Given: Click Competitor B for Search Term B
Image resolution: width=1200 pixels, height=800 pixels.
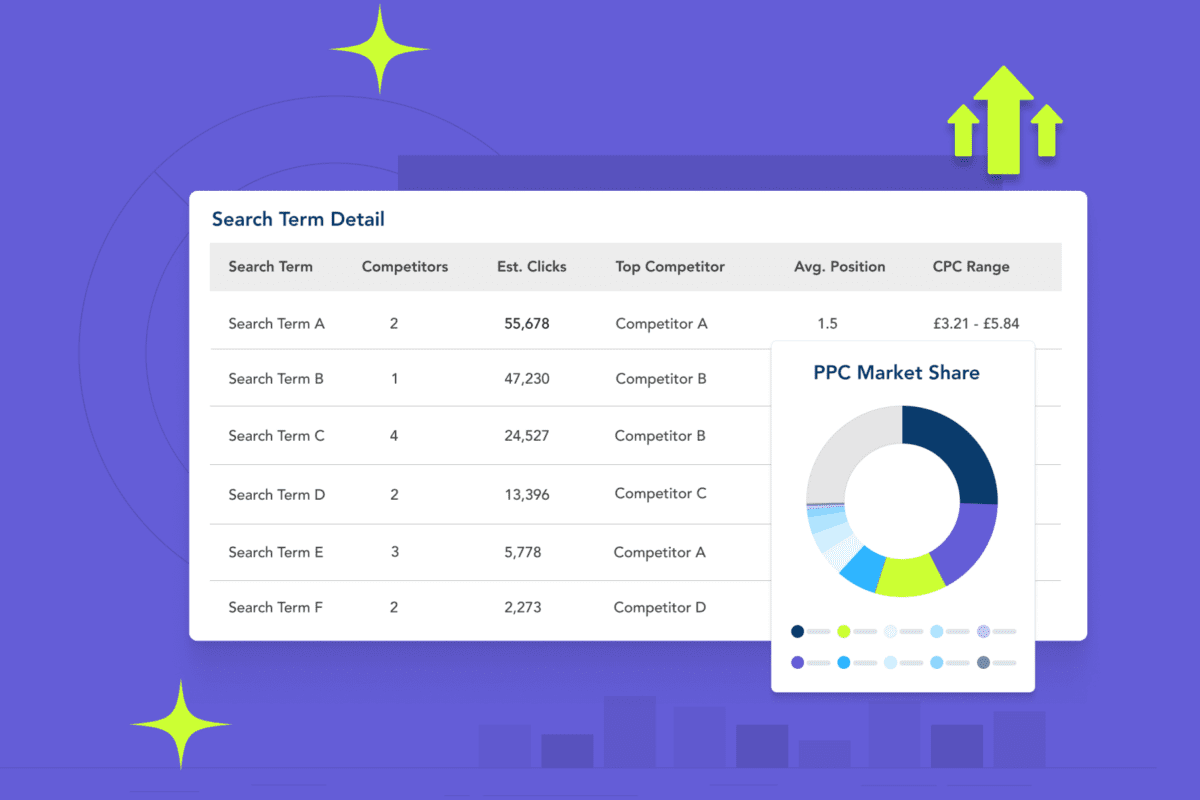Looking at the screenshot, I should pos(661,379).
